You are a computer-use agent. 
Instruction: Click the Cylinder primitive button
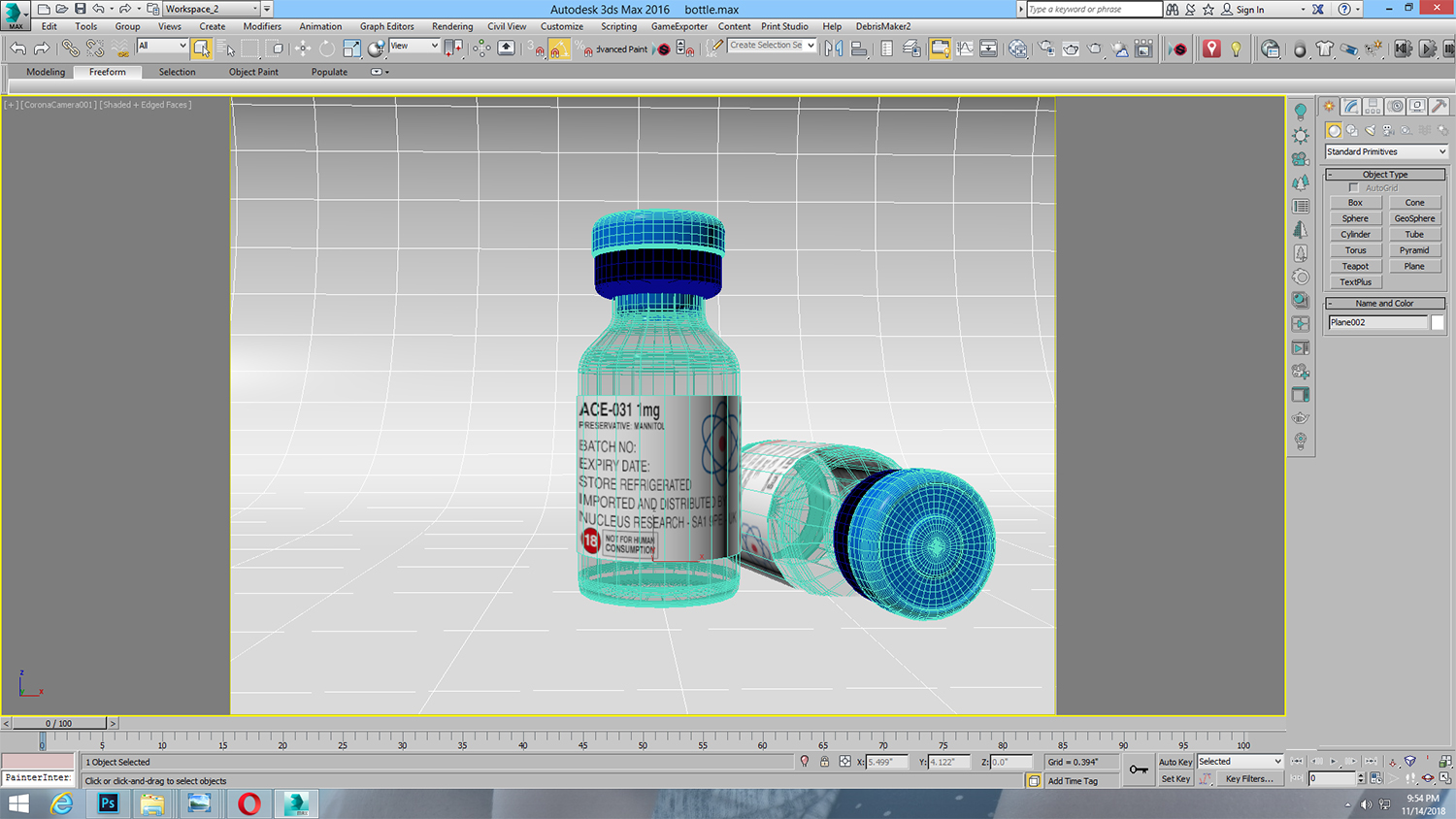click(1355, 234)
